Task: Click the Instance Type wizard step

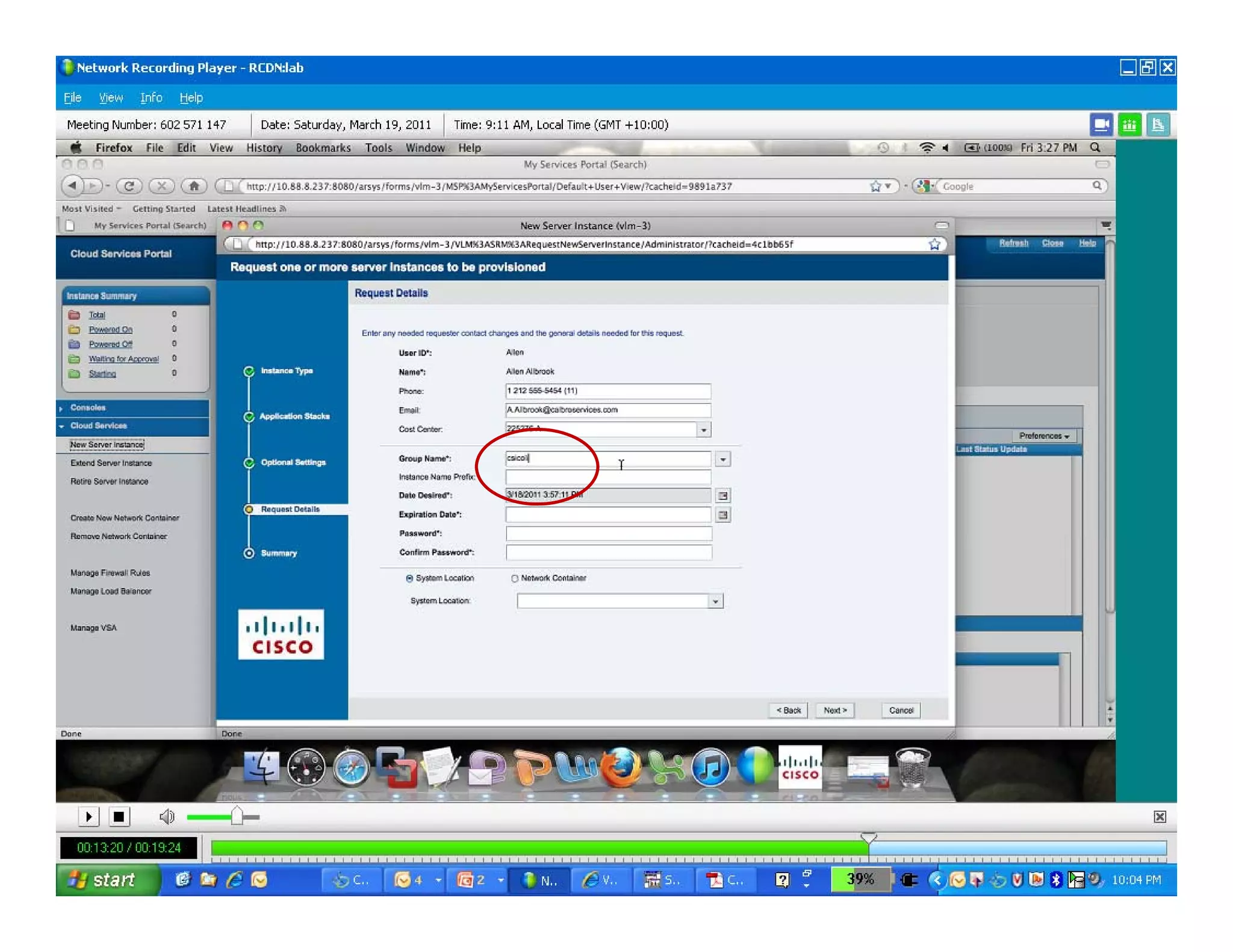Action: point(287,371)
